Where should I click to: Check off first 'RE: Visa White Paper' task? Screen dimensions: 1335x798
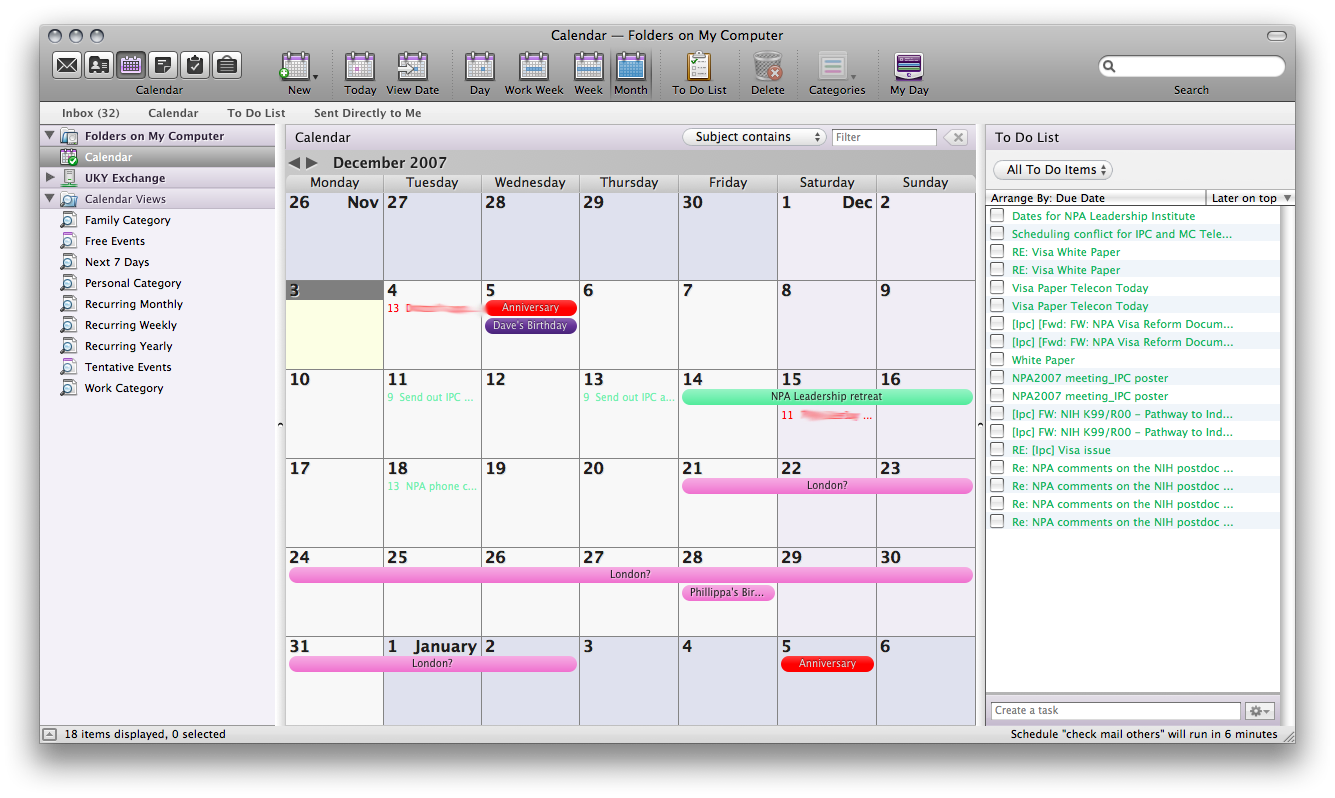[x=997, y=251]
